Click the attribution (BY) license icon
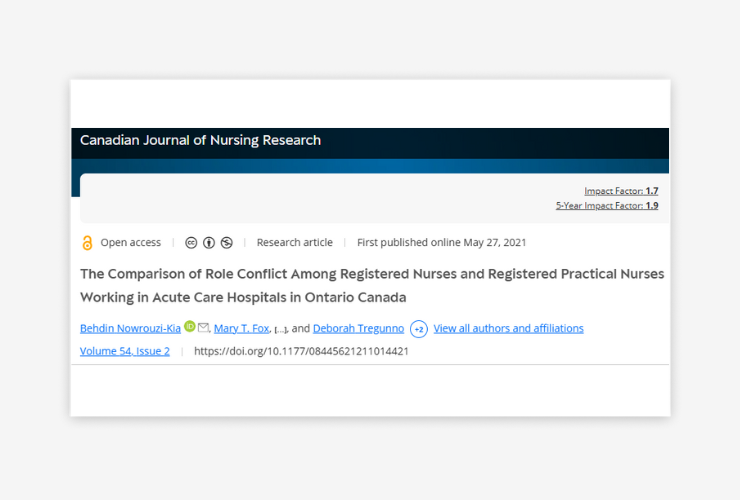The width and height of the screenshot is (740, 500). tap(209, 243)
